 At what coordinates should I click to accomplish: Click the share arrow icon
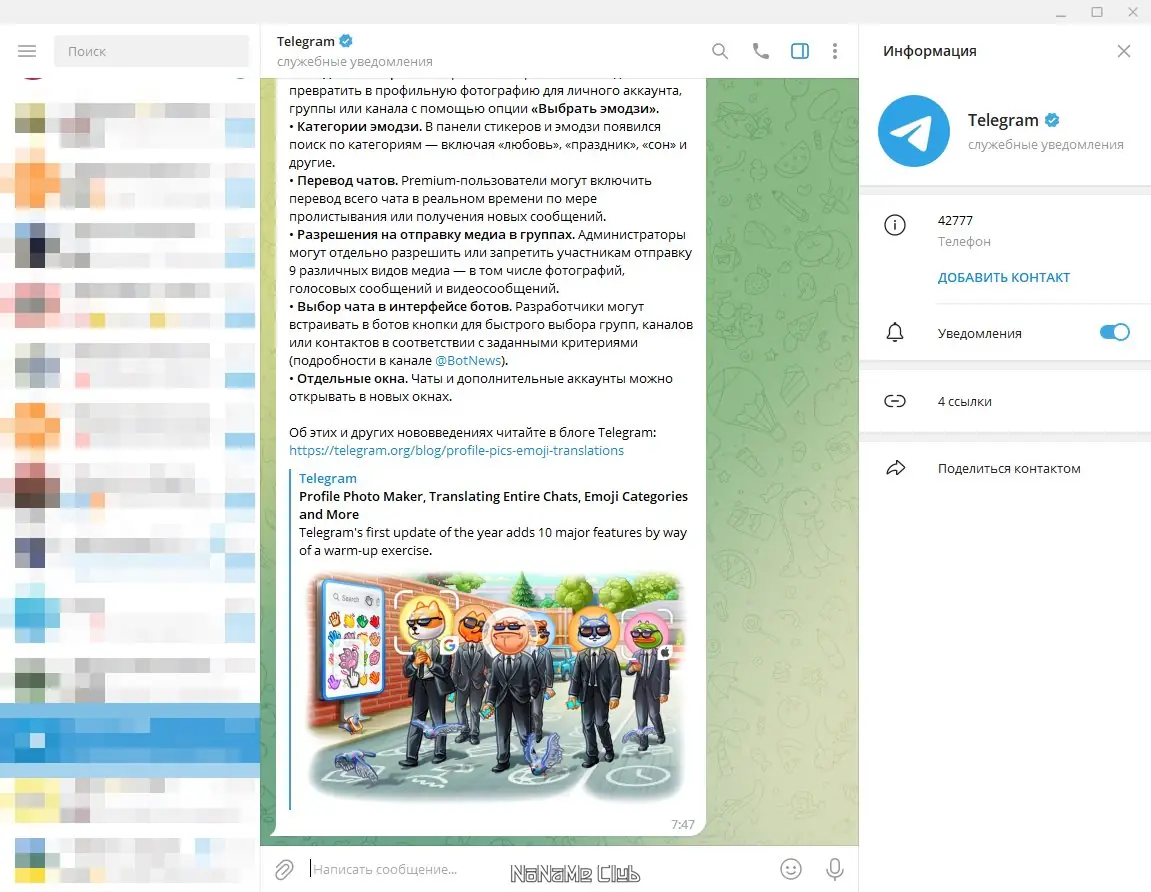pos(896,468)
